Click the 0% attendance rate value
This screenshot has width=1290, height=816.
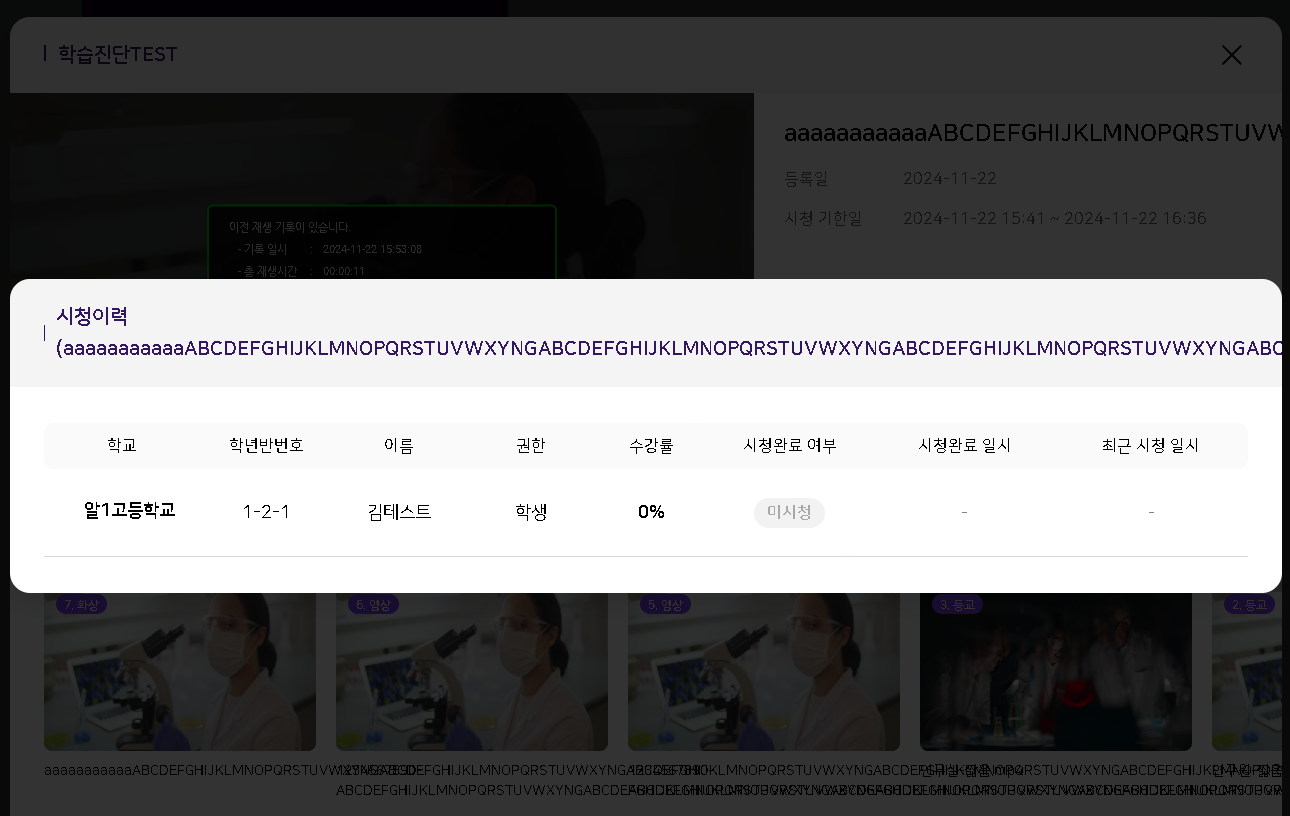[651, 512]
